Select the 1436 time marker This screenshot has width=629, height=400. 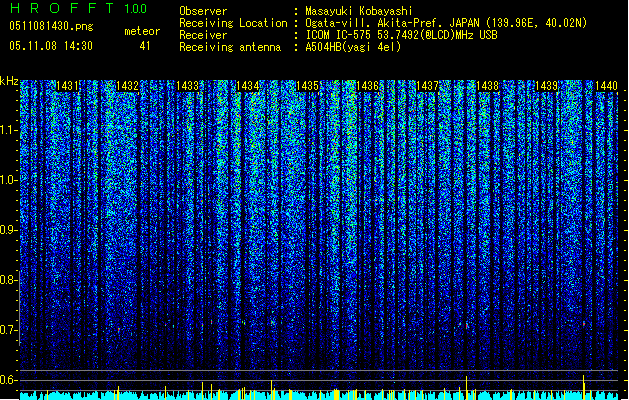click(x=367, y=86)
